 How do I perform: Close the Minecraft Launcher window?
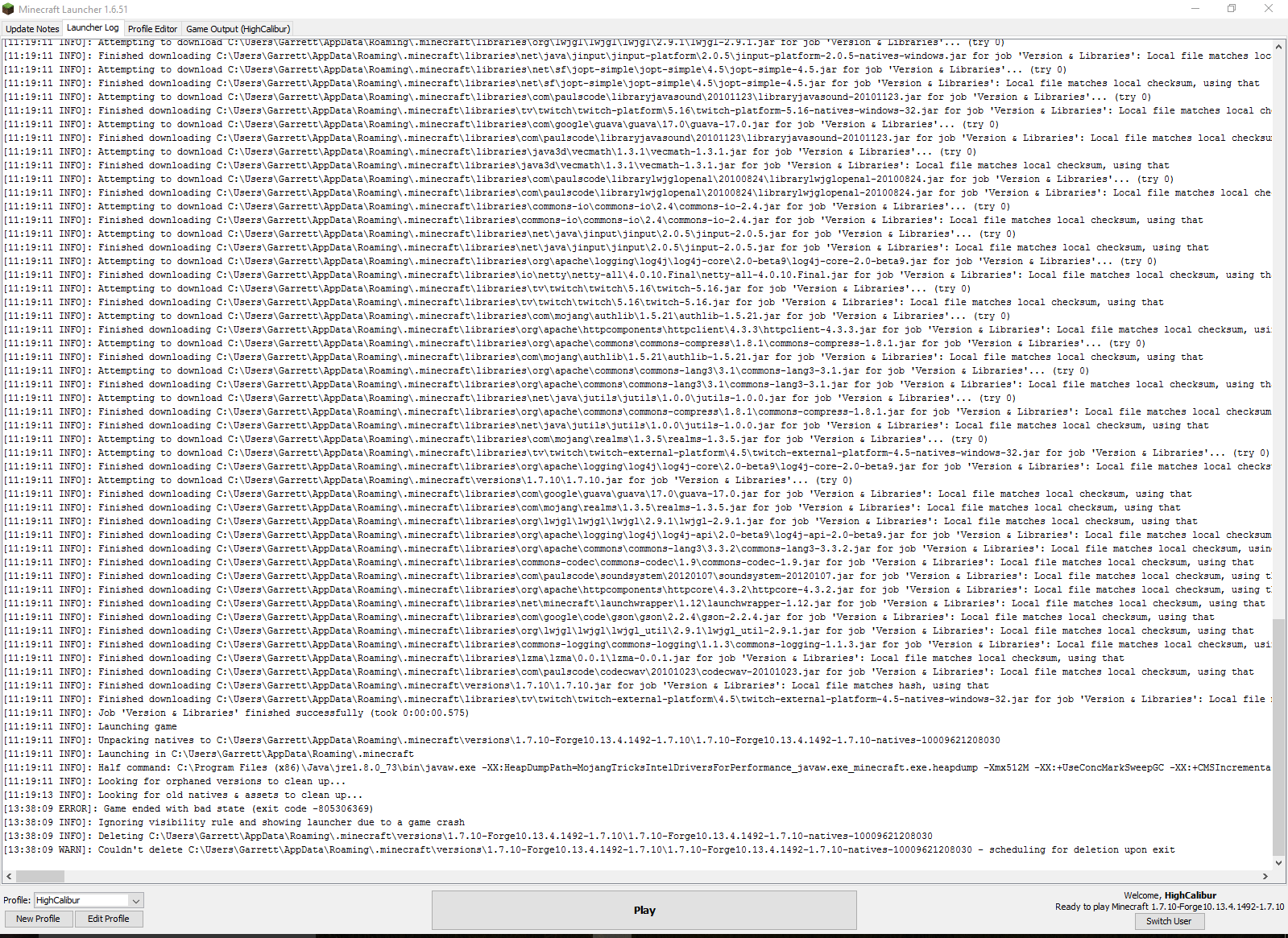pyautogui.click(x=1269, y=9)
